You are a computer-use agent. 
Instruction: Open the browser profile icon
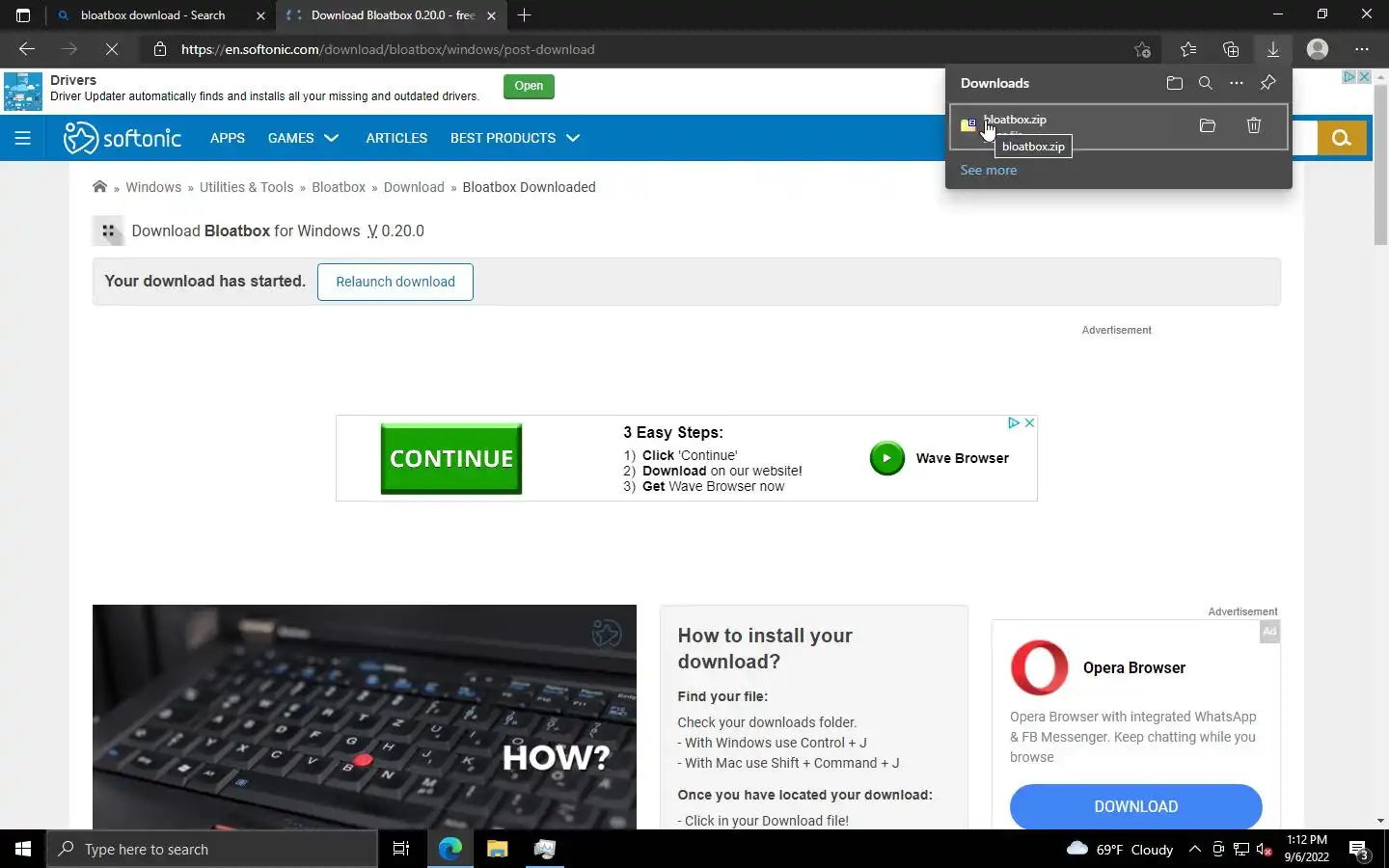[1318, 49]
